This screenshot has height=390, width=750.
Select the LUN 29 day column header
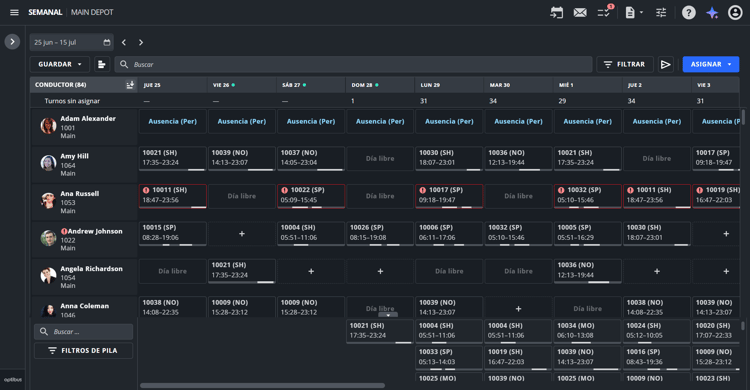tap(449, 85)
